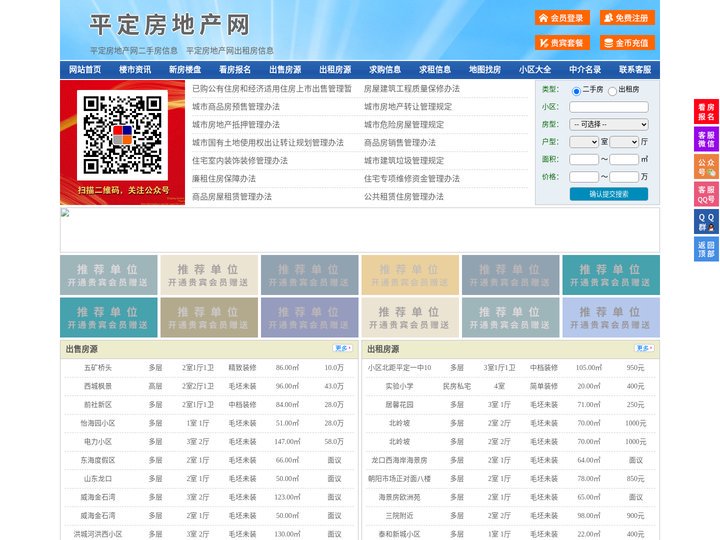Open the 海景房欧洲苑 rental listing
Viewport: 720px width, 540px height.
(x=399, y=497)
